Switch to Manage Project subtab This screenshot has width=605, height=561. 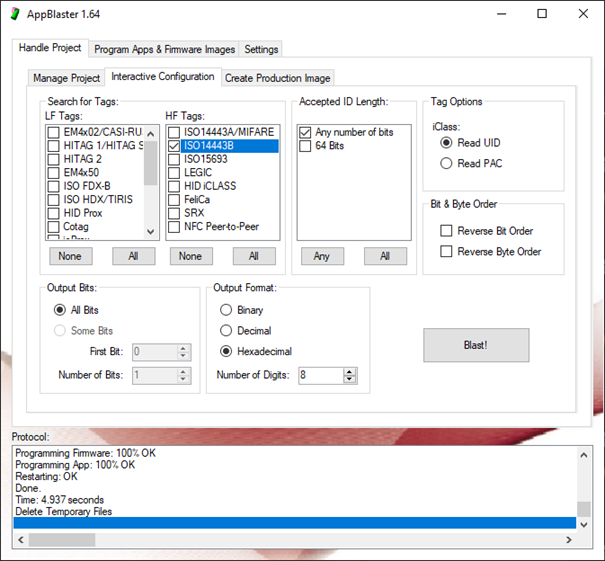click(66, 78)
